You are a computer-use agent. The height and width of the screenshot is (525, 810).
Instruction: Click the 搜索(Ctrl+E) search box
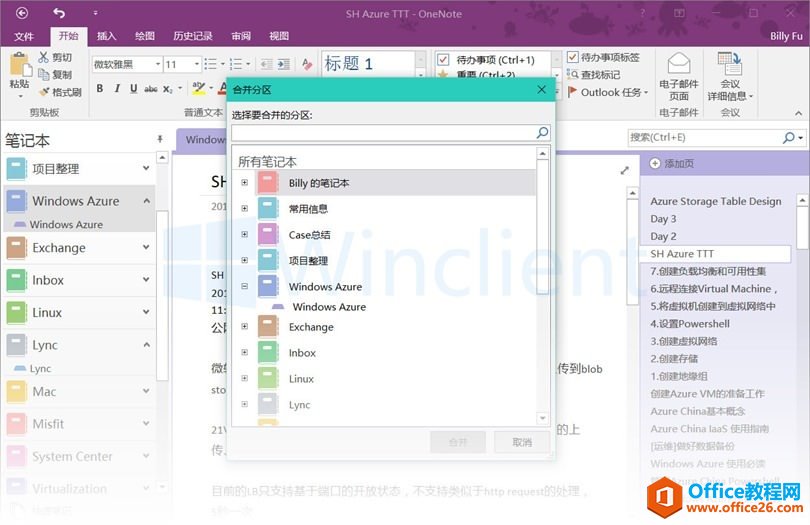(705, 137)
